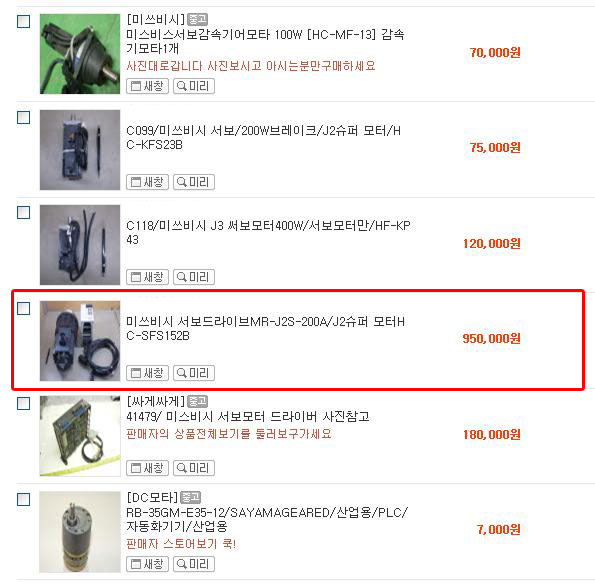Preview the HC-MF-13 gear motor listing (미리)
The width and height of the screenshot is (595, 585).
pyautogui.click(x=194, y=86)
